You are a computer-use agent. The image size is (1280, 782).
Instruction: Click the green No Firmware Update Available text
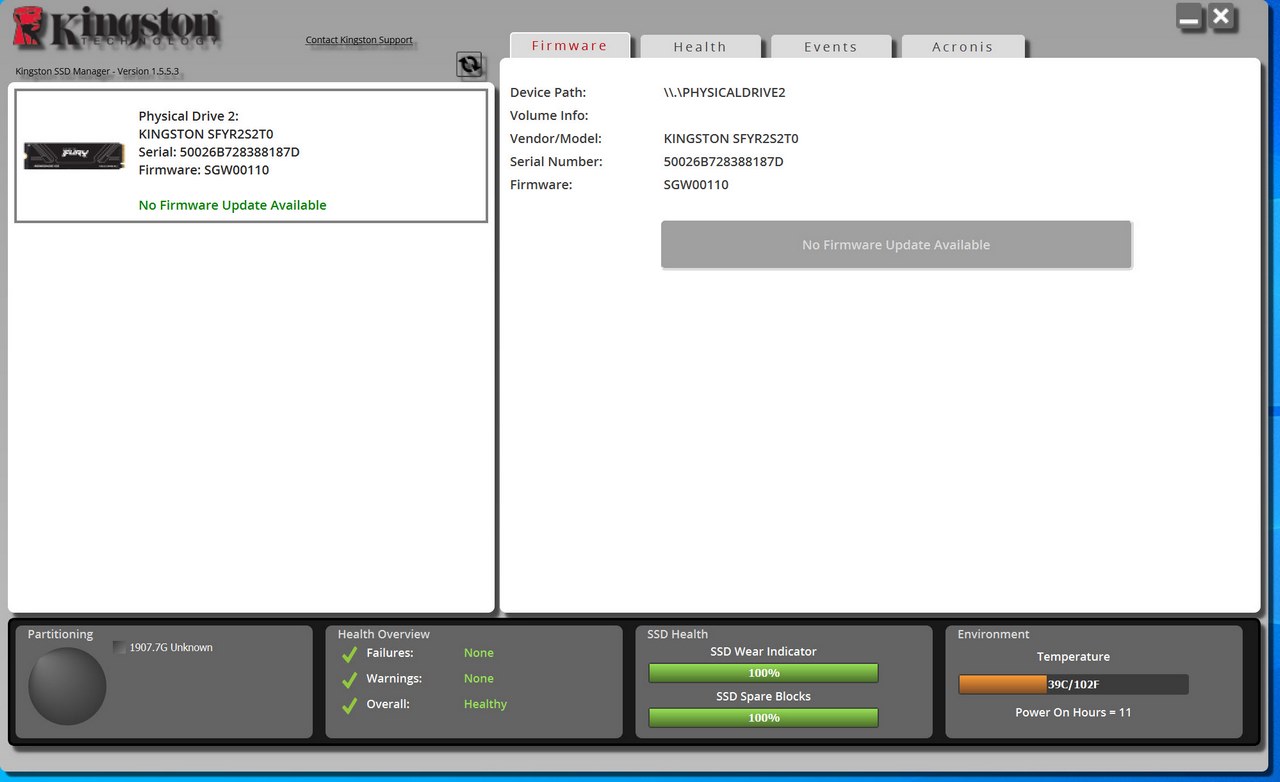coord(232,205)
